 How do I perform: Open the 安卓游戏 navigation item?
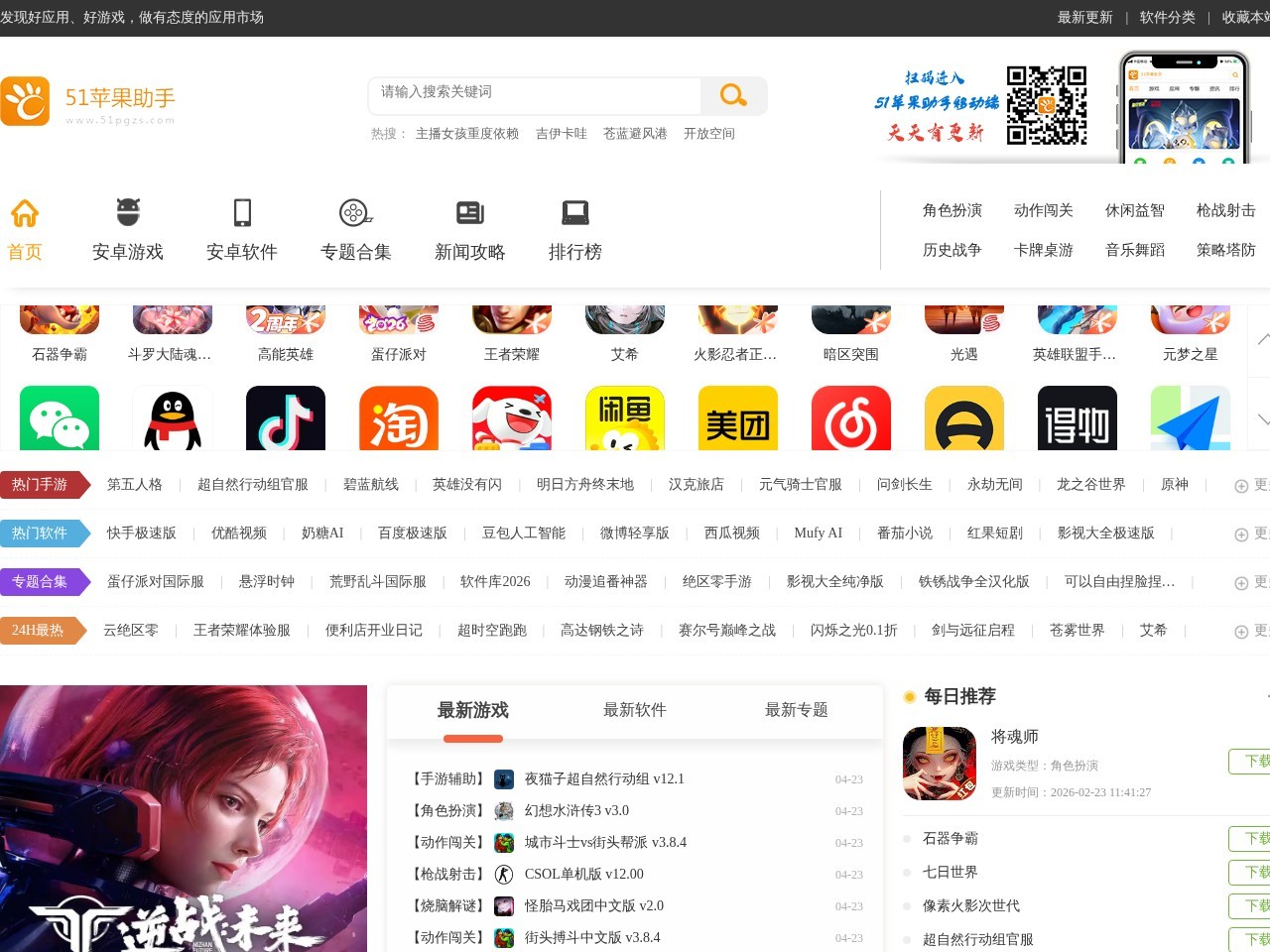coord(128,230)
